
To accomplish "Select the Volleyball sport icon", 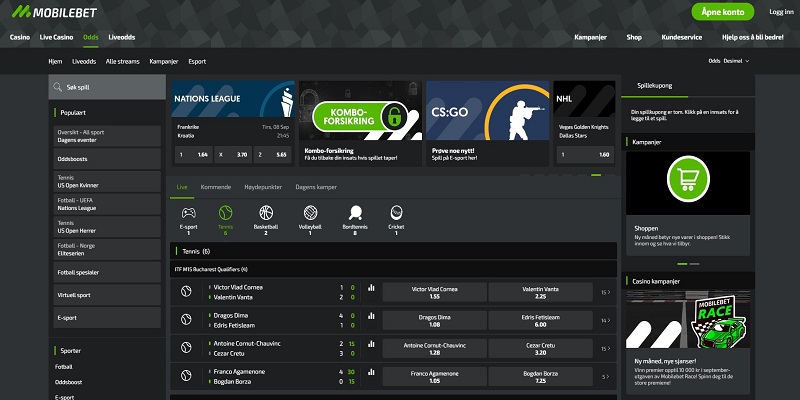I will [x=310, y=213].
